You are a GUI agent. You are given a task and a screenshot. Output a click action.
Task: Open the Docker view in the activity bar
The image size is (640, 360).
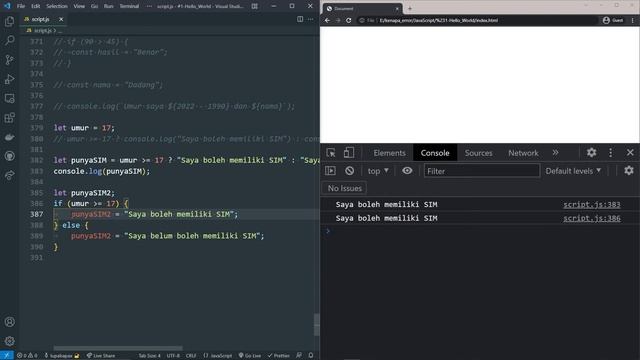[x=9, y=137]
